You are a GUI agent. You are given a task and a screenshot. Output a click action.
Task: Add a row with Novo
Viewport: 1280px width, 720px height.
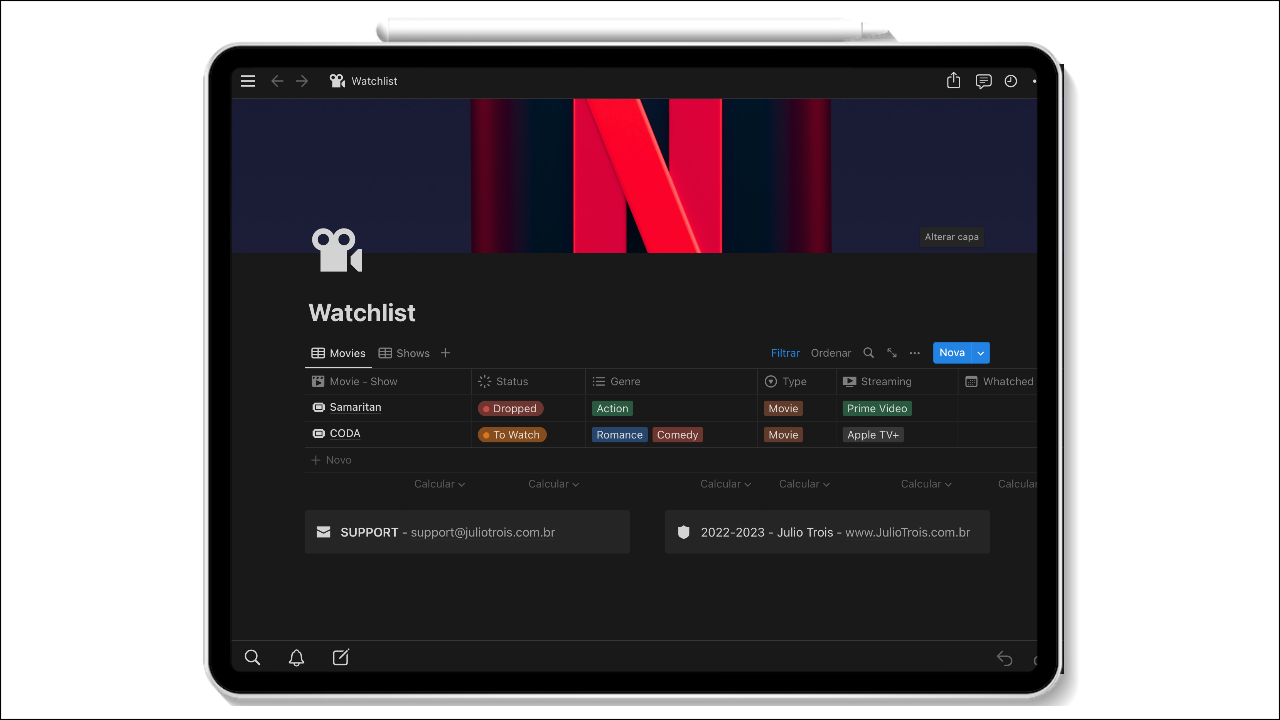[x=331, y=460]
